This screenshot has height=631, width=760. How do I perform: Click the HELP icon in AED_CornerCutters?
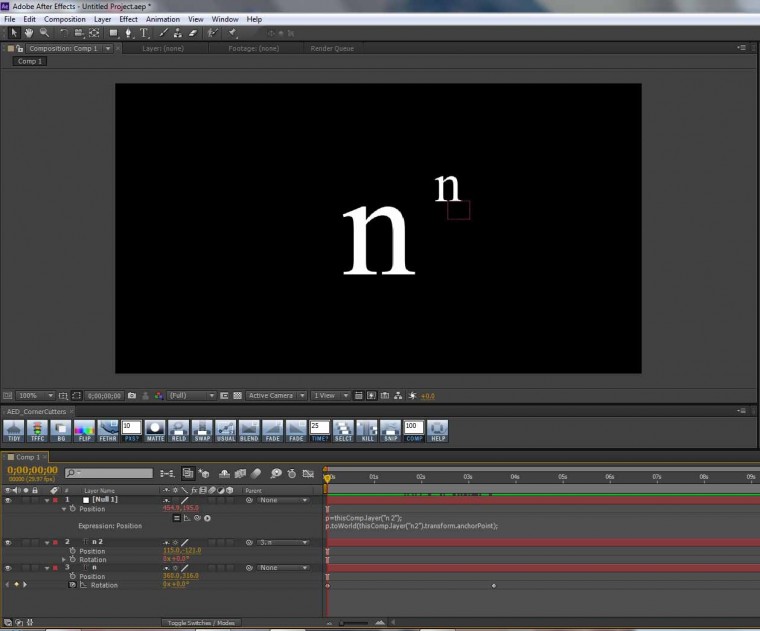(x=437, y=431)
